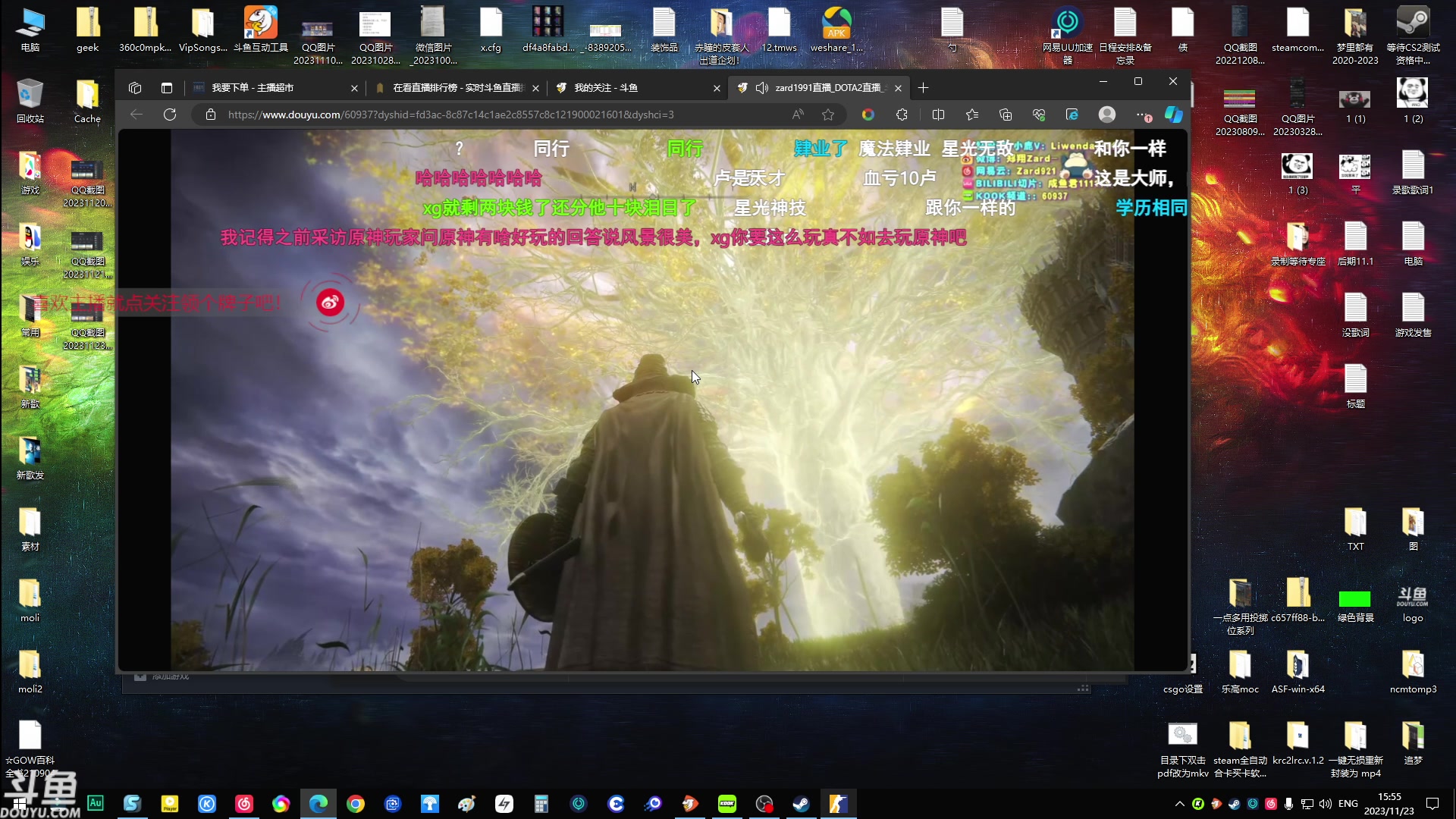Screen dimensions: 1456x819
Task: Mute the zard1991 tab speaker icon
Action: (762, 88)
